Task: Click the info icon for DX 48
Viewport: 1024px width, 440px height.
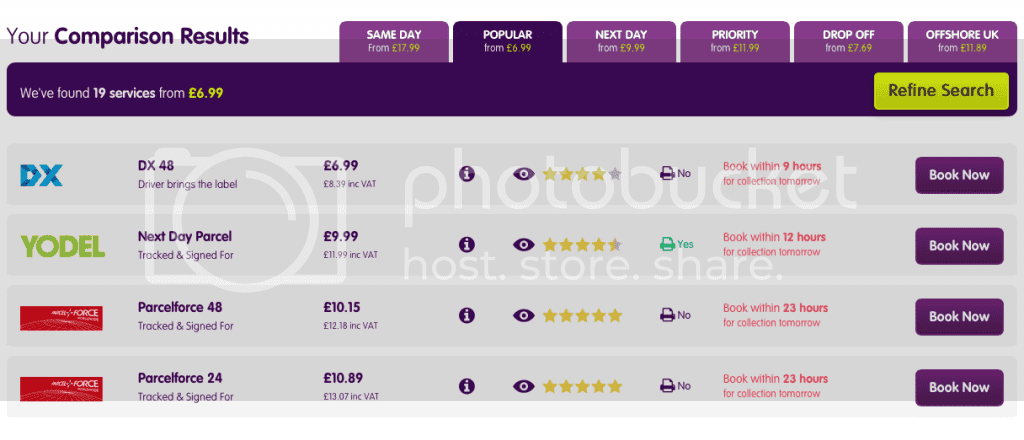Action: [x=466, y=174]
